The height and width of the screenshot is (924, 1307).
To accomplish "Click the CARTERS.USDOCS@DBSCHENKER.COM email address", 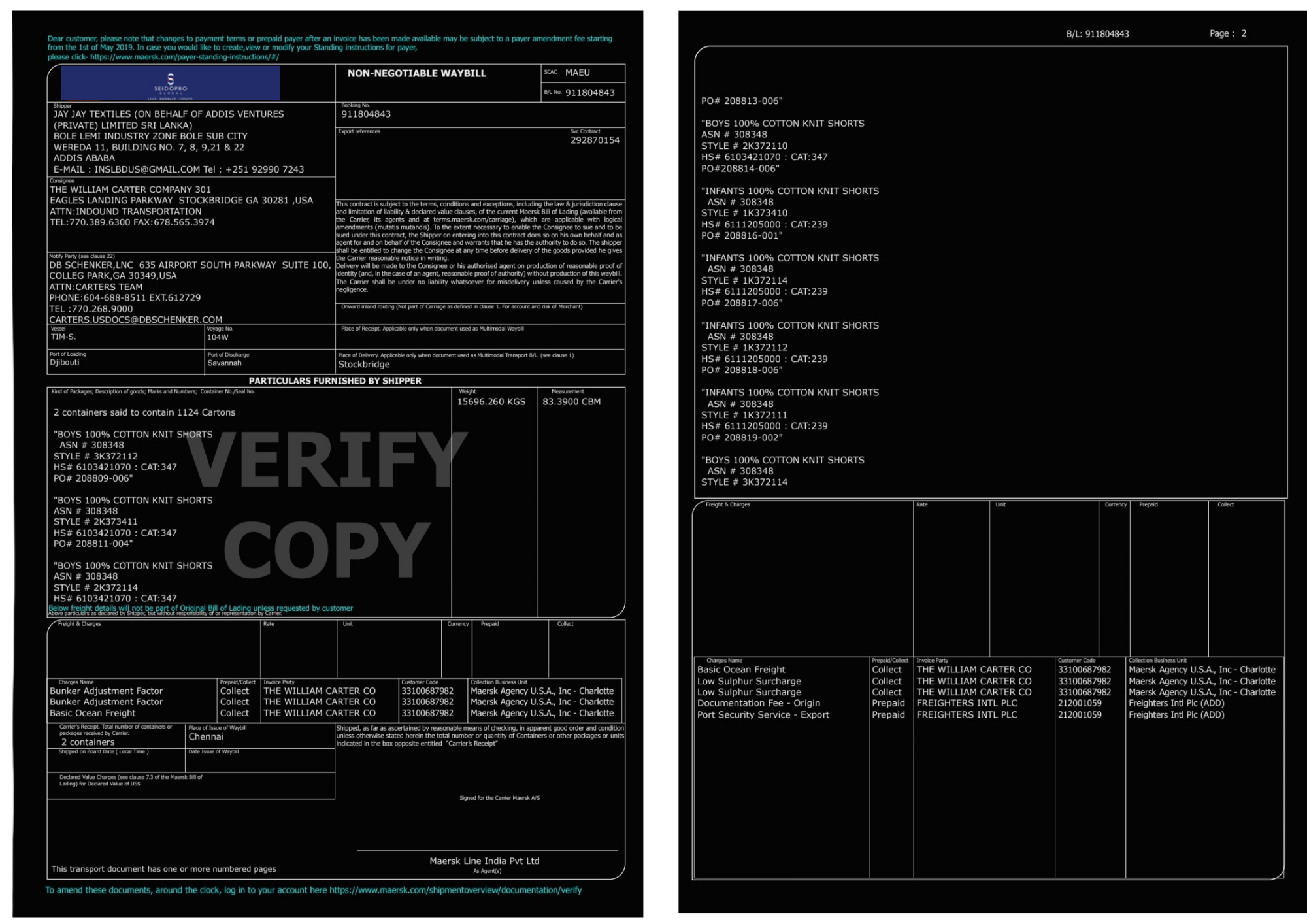I will 136,320.
